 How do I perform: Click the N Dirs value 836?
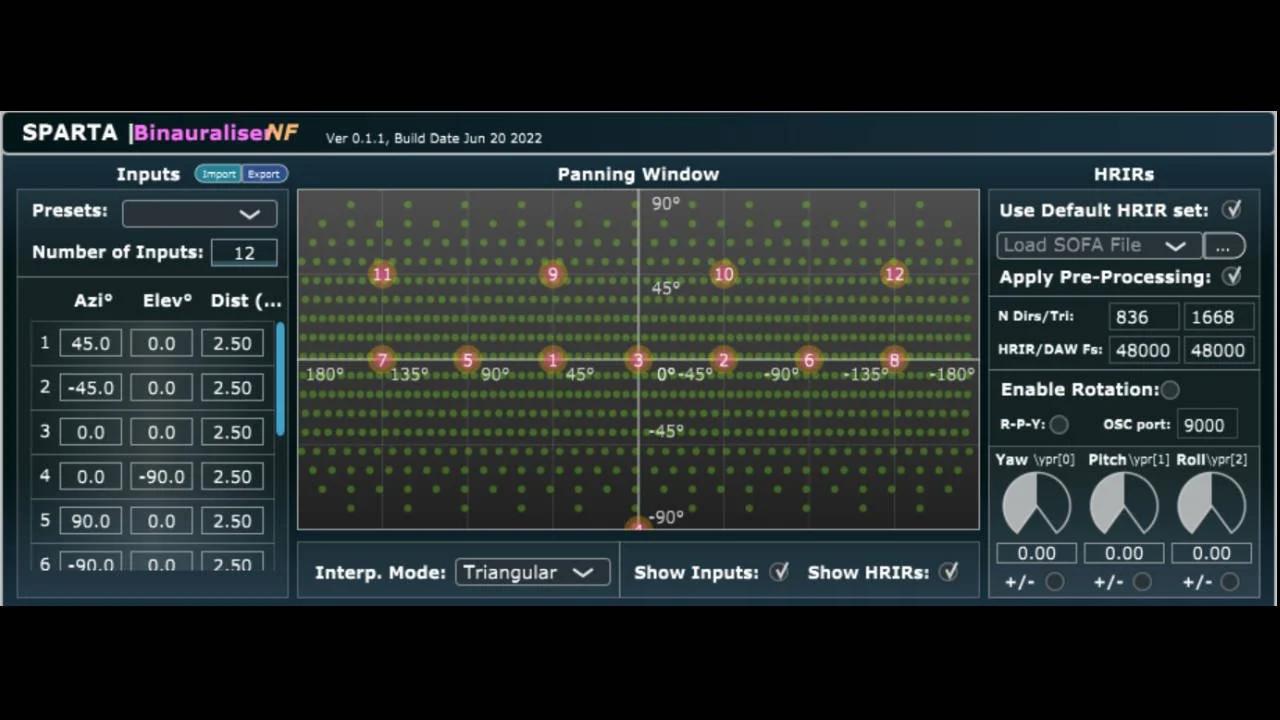pyautogui.click(x=1144, y=317)
